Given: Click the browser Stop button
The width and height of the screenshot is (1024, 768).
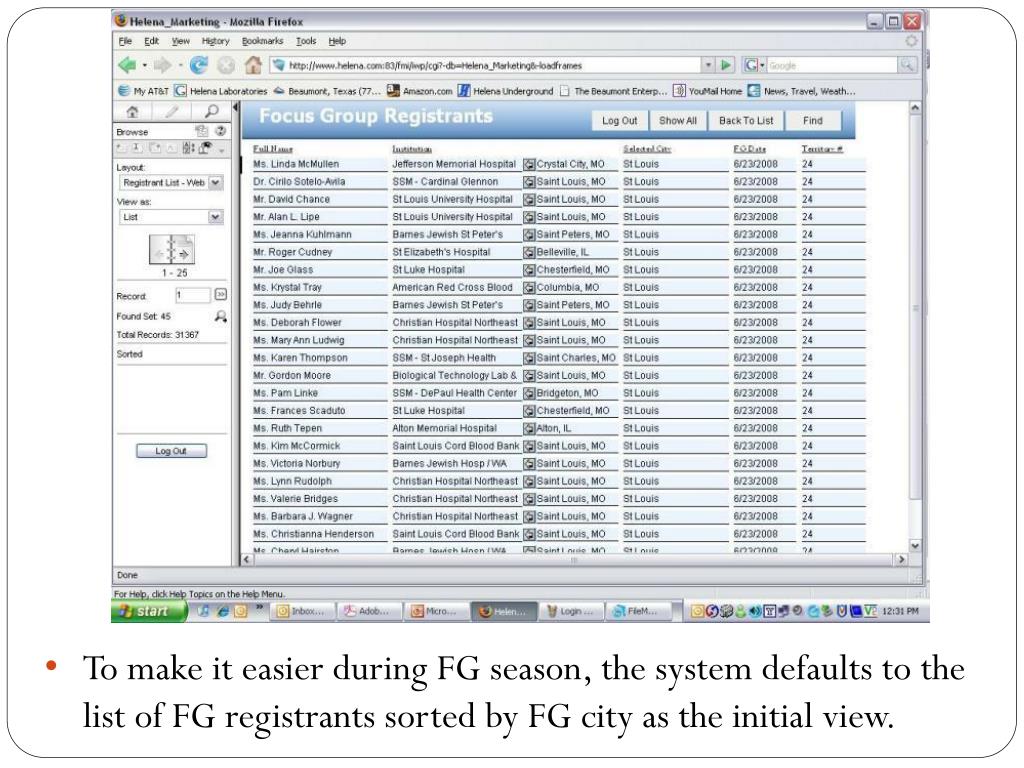Looking at the screenshot, I should point(226,65).
